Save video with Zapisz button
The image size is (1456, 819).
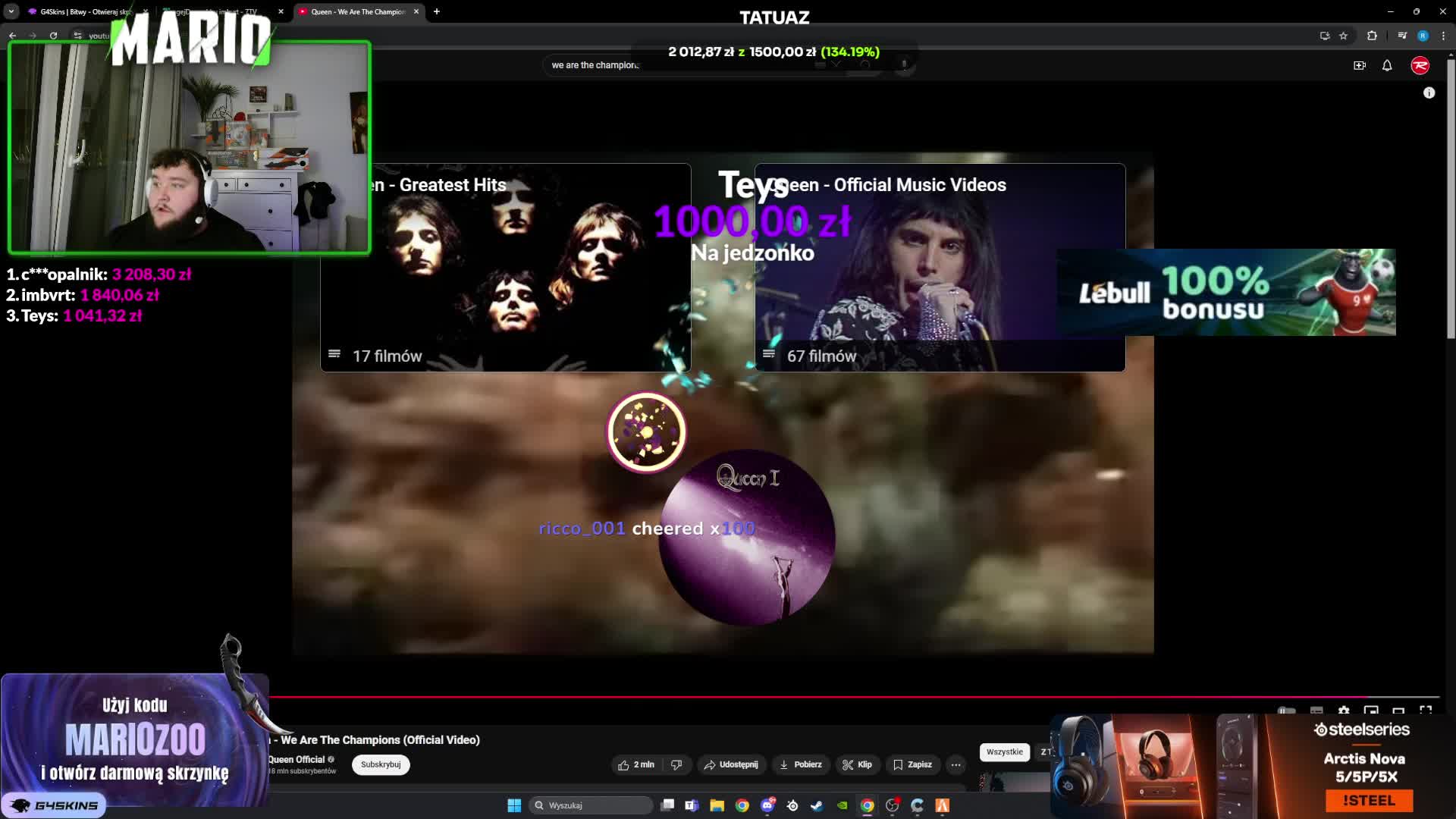click(x=913, y=764)
